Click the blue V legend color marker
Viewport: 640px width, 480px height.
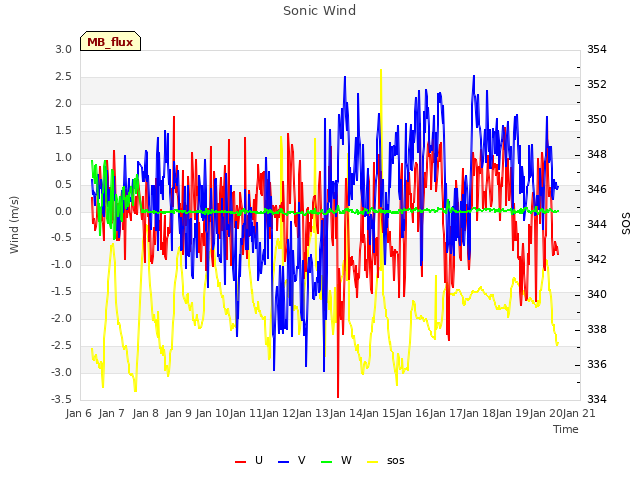283,462
